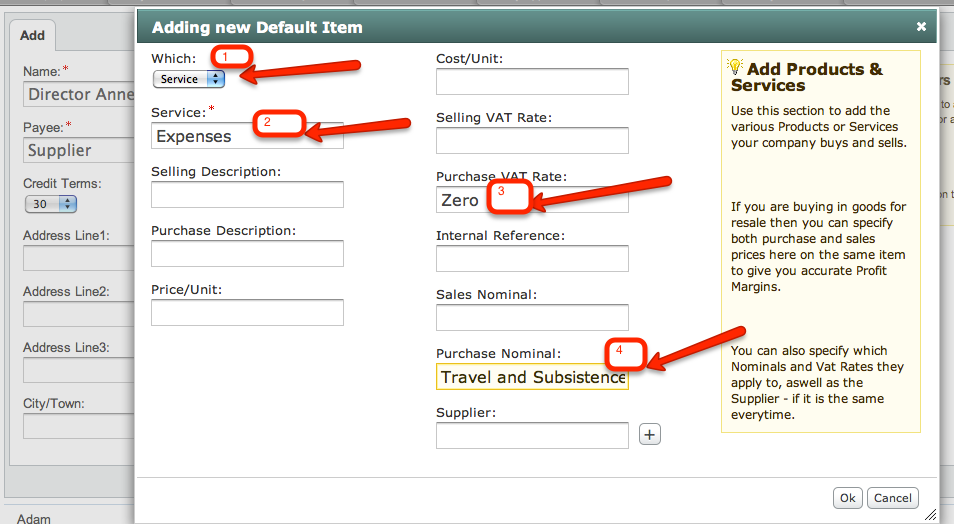This screenshot has height=524, width=954.
Task: Focus the Supplier input in dialog
Action: click(x=532, y=435)
